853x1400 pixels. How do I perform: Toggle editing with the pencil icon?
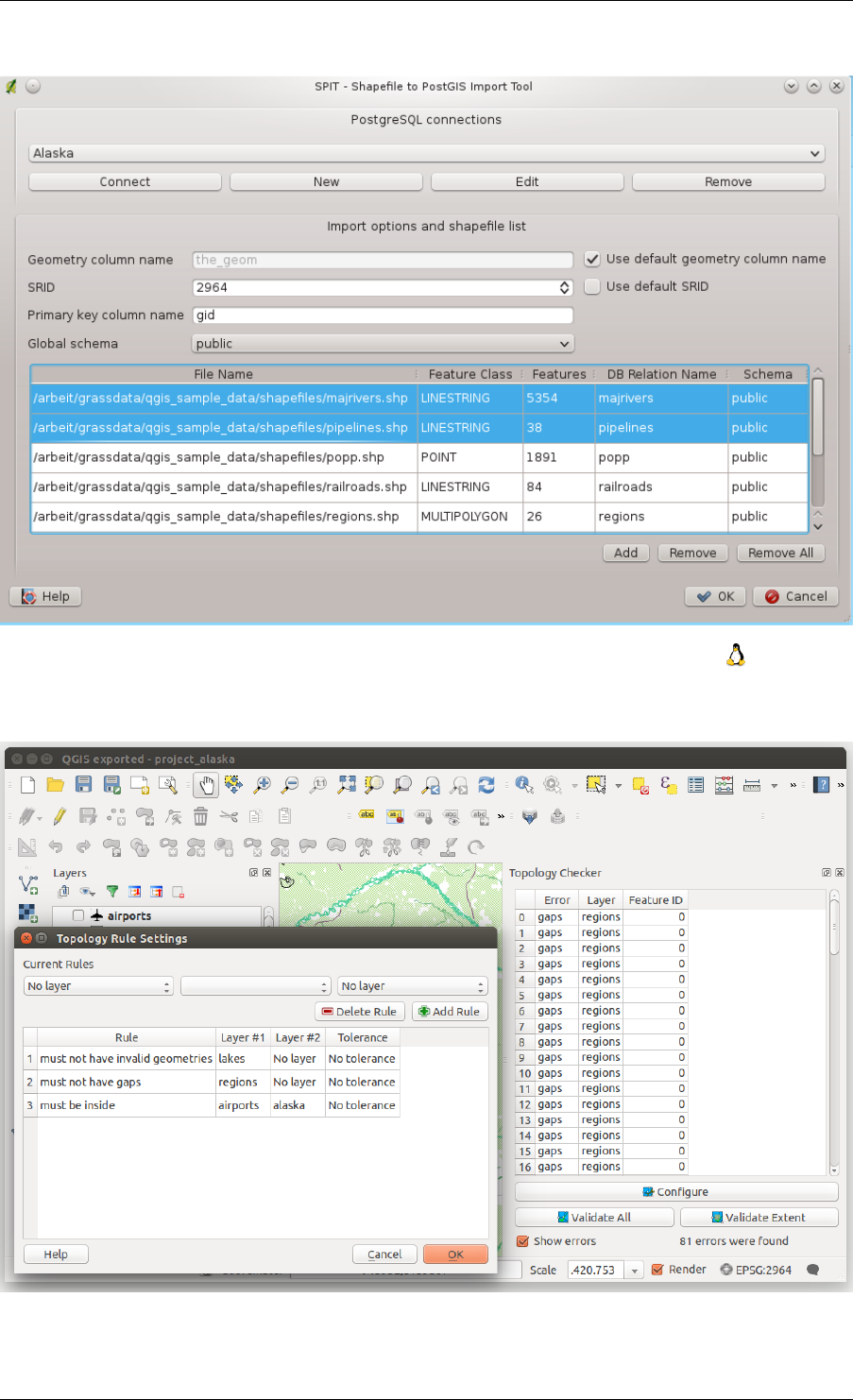coord(60,816)
